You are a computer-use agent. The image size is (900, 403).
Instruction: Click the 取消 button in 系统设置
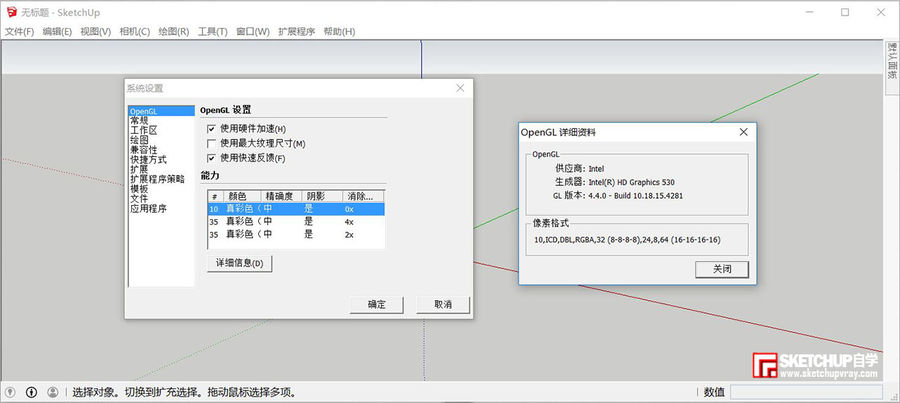443,304
